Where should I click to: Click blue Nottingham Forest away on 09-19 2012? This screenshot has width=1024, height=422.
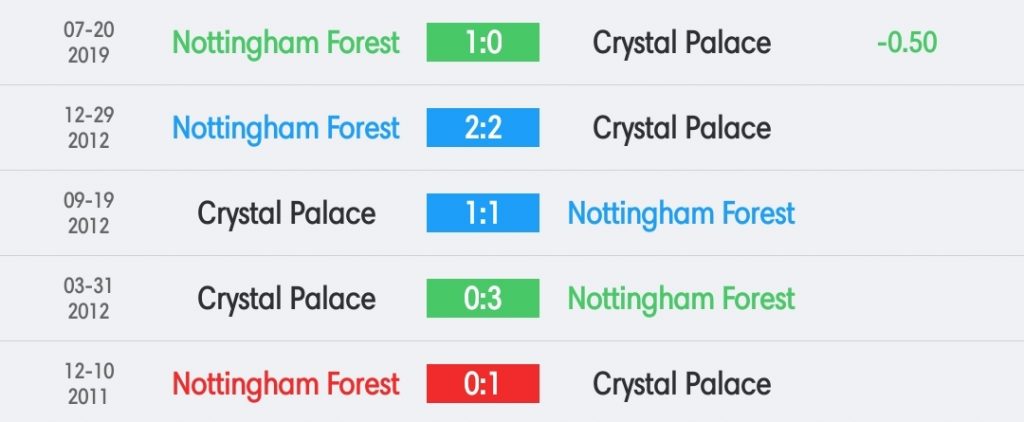[681, 214]
